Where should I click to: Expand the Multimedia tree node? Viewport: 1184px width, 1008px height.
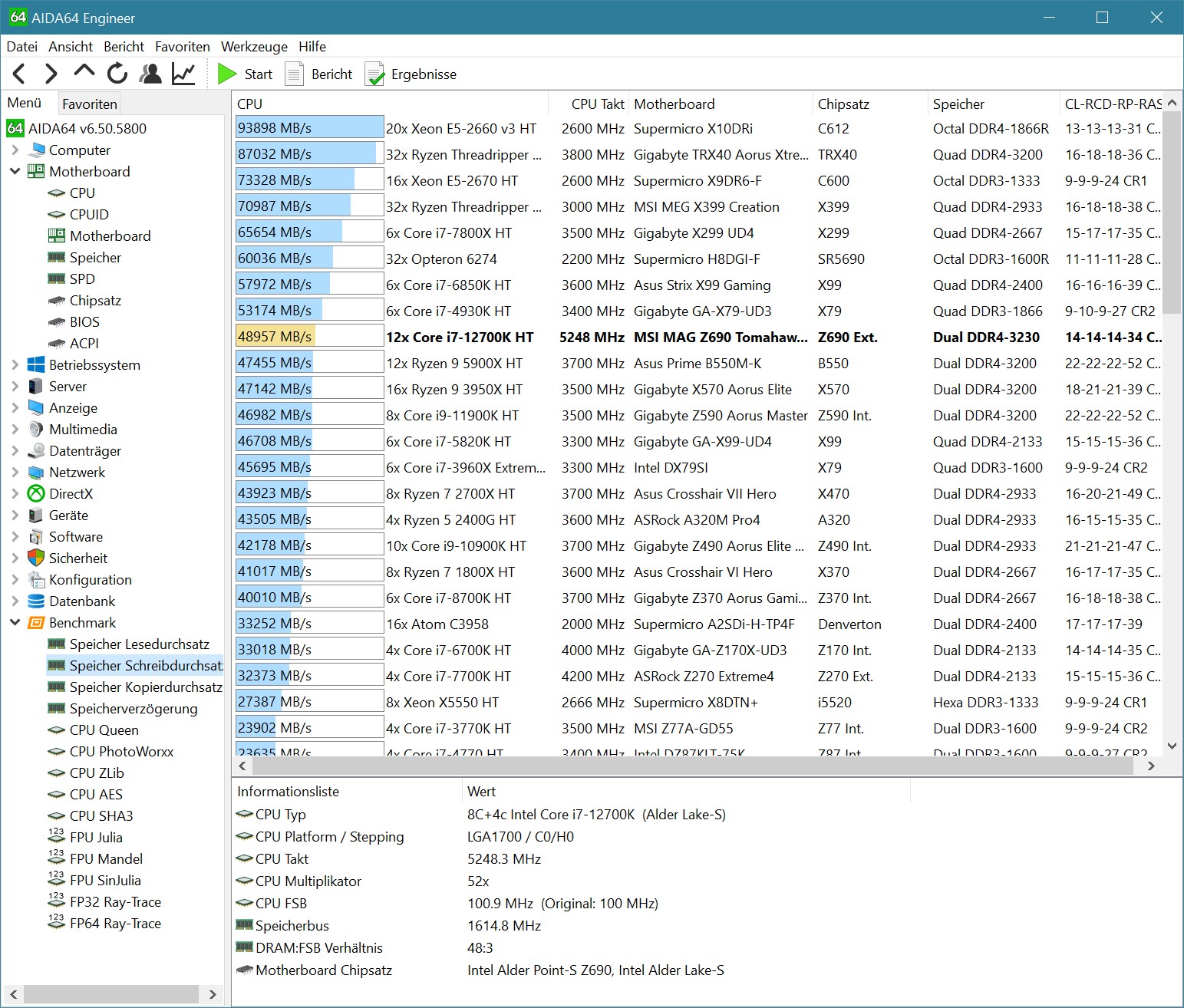(x=15, y=429)
